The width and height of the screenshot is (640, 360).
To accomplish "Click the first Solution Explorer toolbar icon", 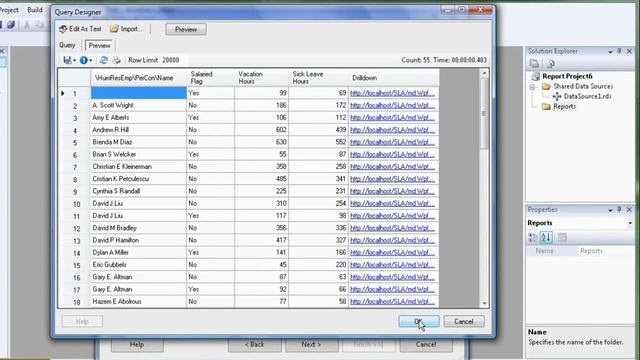I will pos(534,64).
